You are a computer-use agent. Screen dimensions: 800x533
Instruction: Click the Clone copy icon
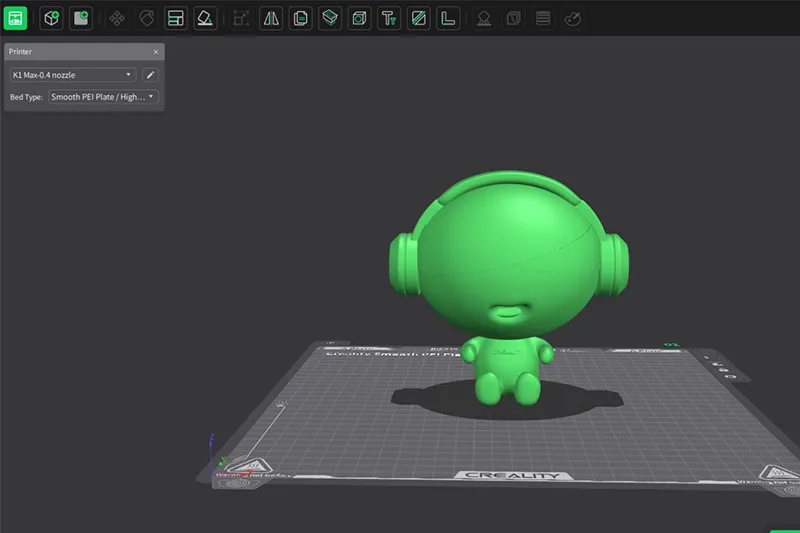pos(300,18)
